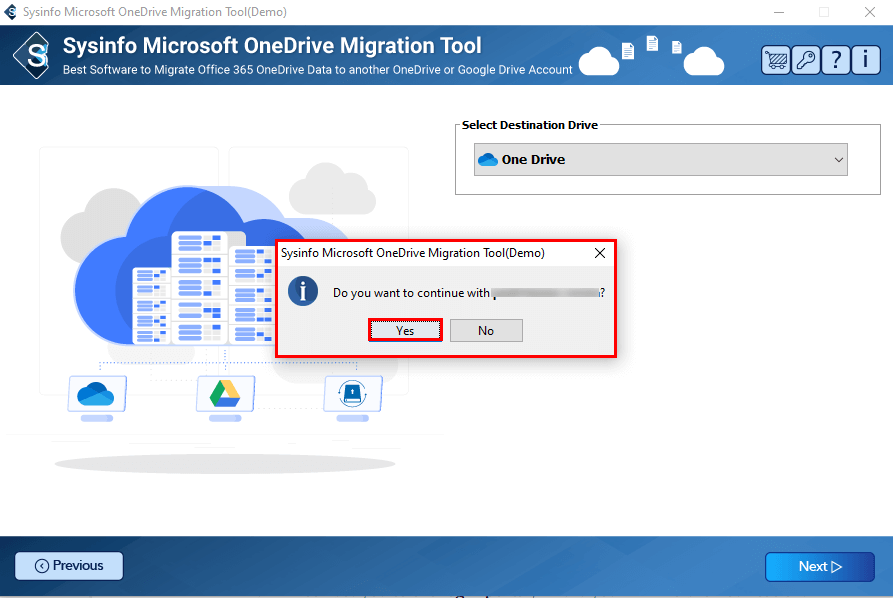Decline with the No button
The height and width of the screenshot is (598, 893).
[486, 330]
